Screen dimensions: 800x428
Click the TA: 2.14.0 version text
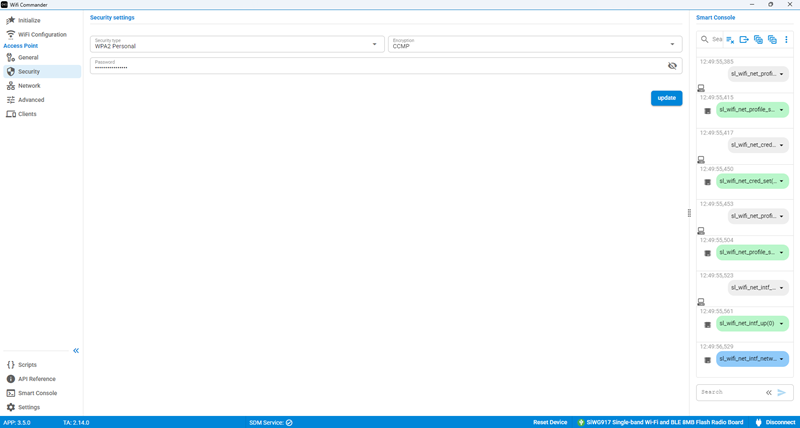tap(77, 423)
